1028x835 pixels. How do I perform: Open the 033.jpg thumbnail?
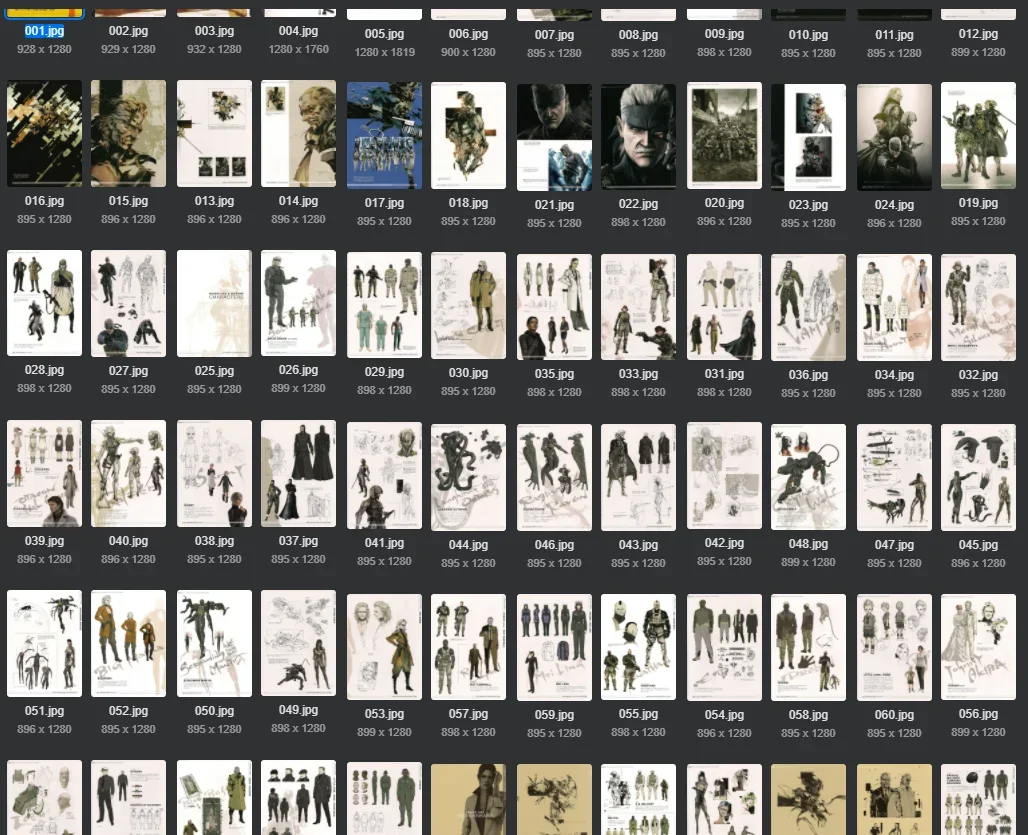click(x=638, y=307)
